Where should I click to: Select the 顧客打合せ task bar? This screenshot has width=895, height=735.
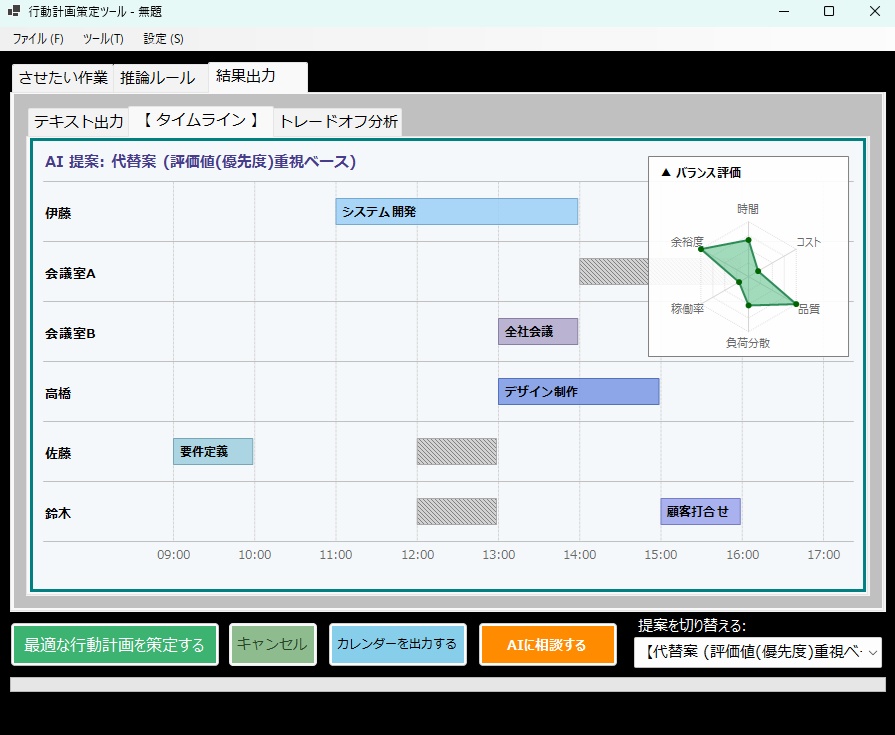click(x=700, y=511)
